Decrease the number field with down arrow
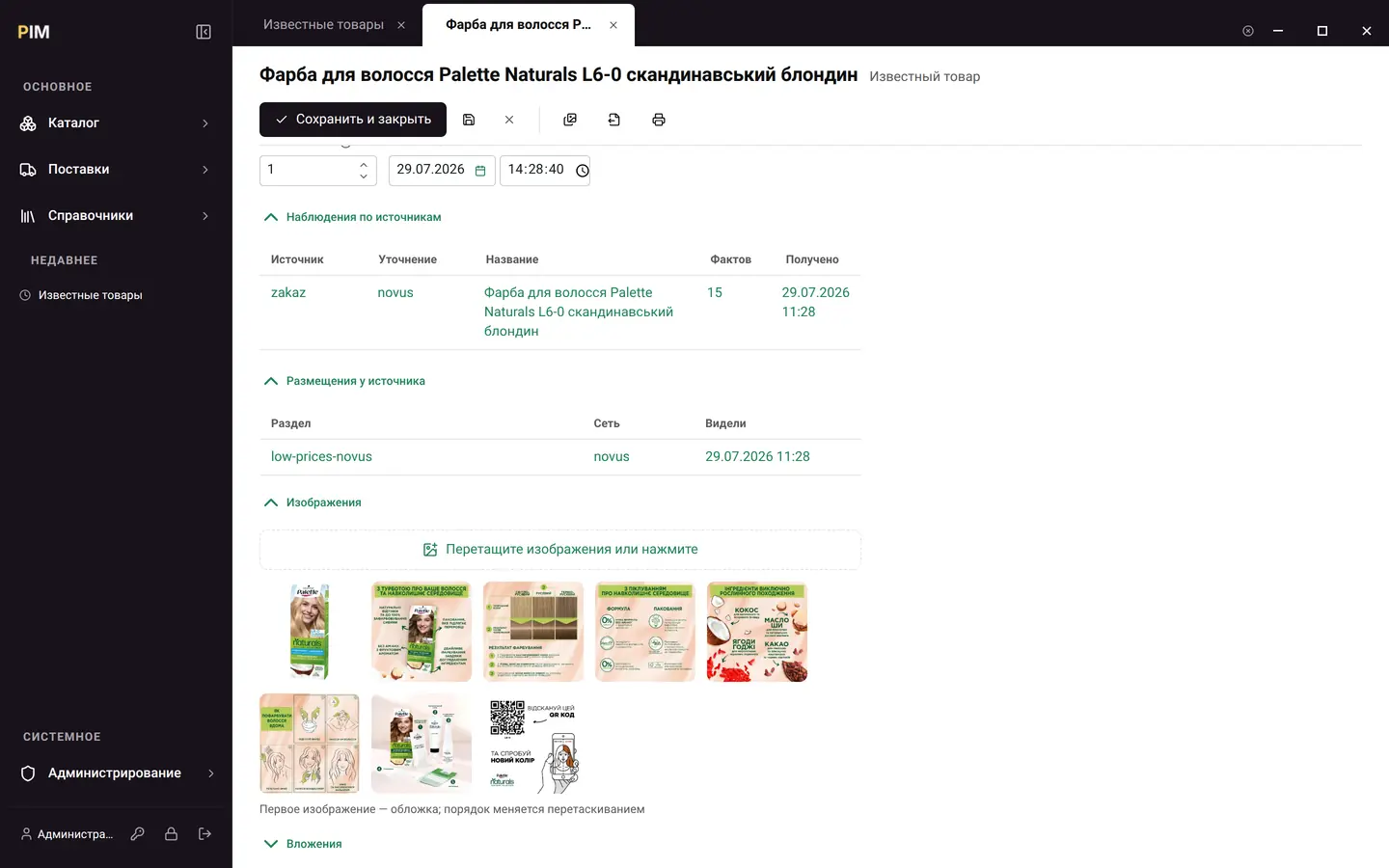This screenshot has width=1389, height=868. click(364, 176)
